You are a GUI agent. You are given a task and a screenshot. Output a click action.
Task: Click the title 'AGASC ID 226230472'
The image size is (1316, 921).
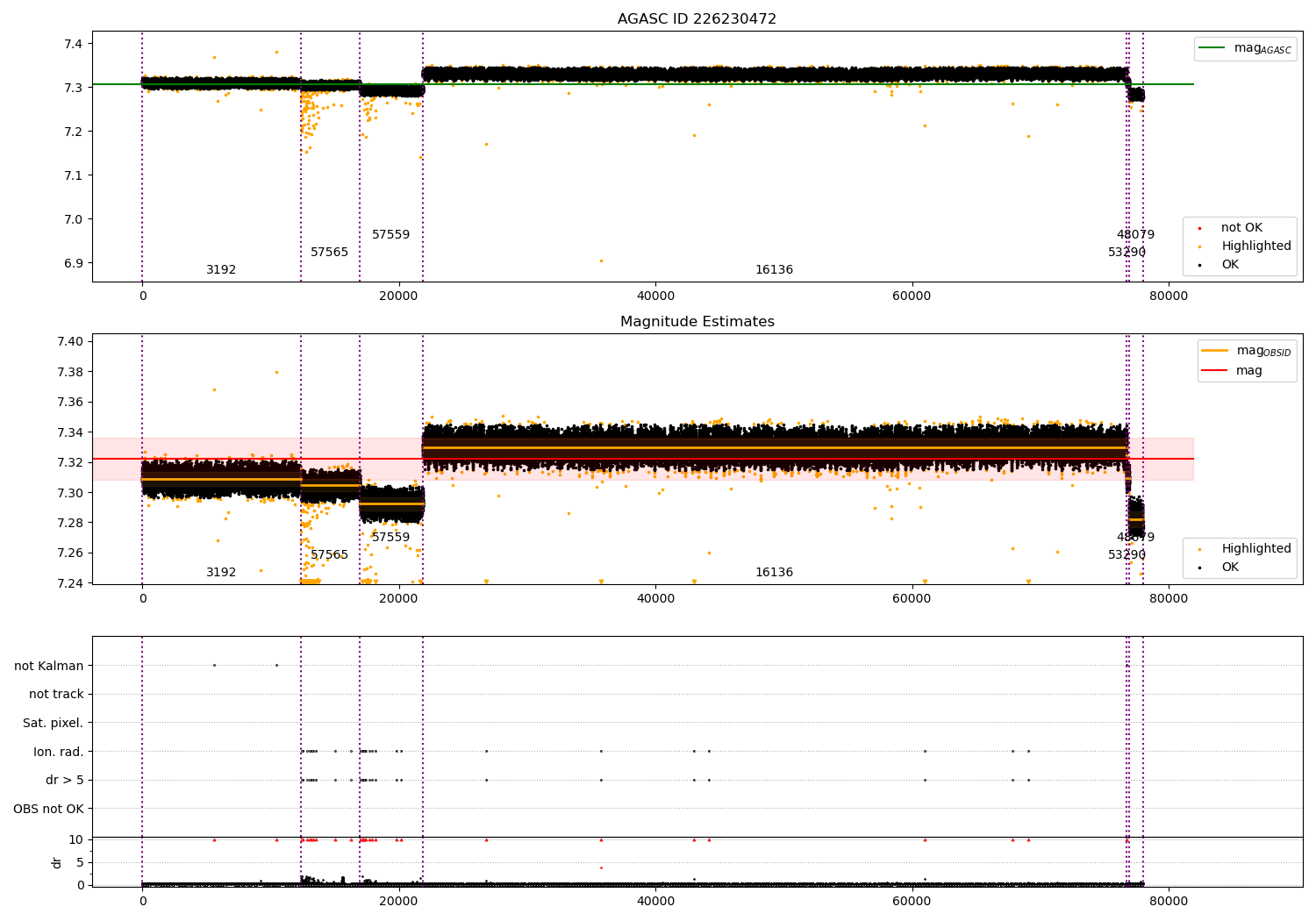(x=697, y=19)
